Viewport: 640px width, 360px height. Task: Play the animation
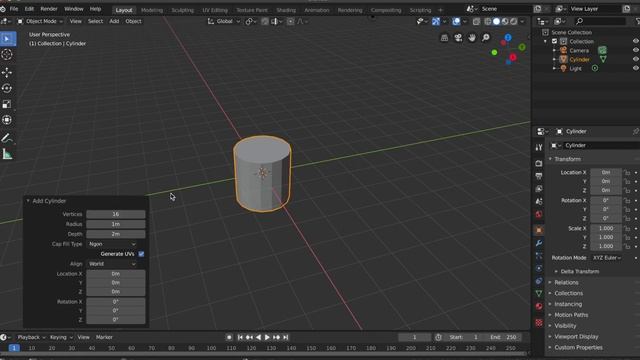267,338
